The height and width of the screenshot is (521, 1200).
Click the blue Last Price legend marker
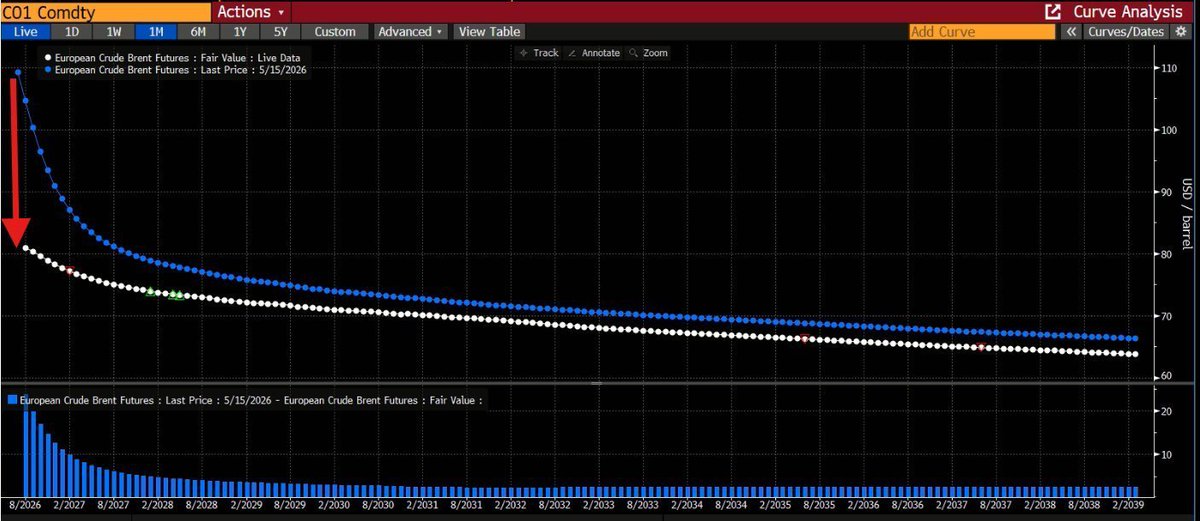coord(47,70)
